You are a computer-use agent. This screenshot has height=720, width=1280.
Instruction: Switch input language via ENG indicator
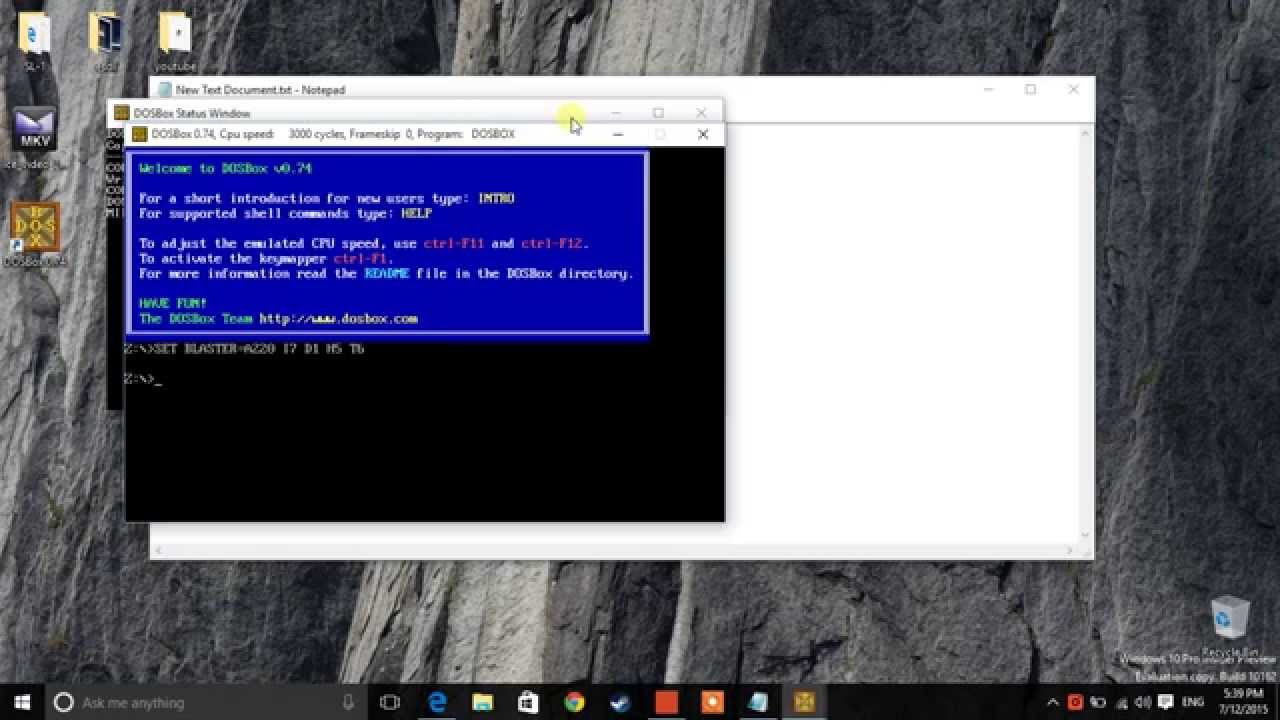click(x=1193, y=703)
